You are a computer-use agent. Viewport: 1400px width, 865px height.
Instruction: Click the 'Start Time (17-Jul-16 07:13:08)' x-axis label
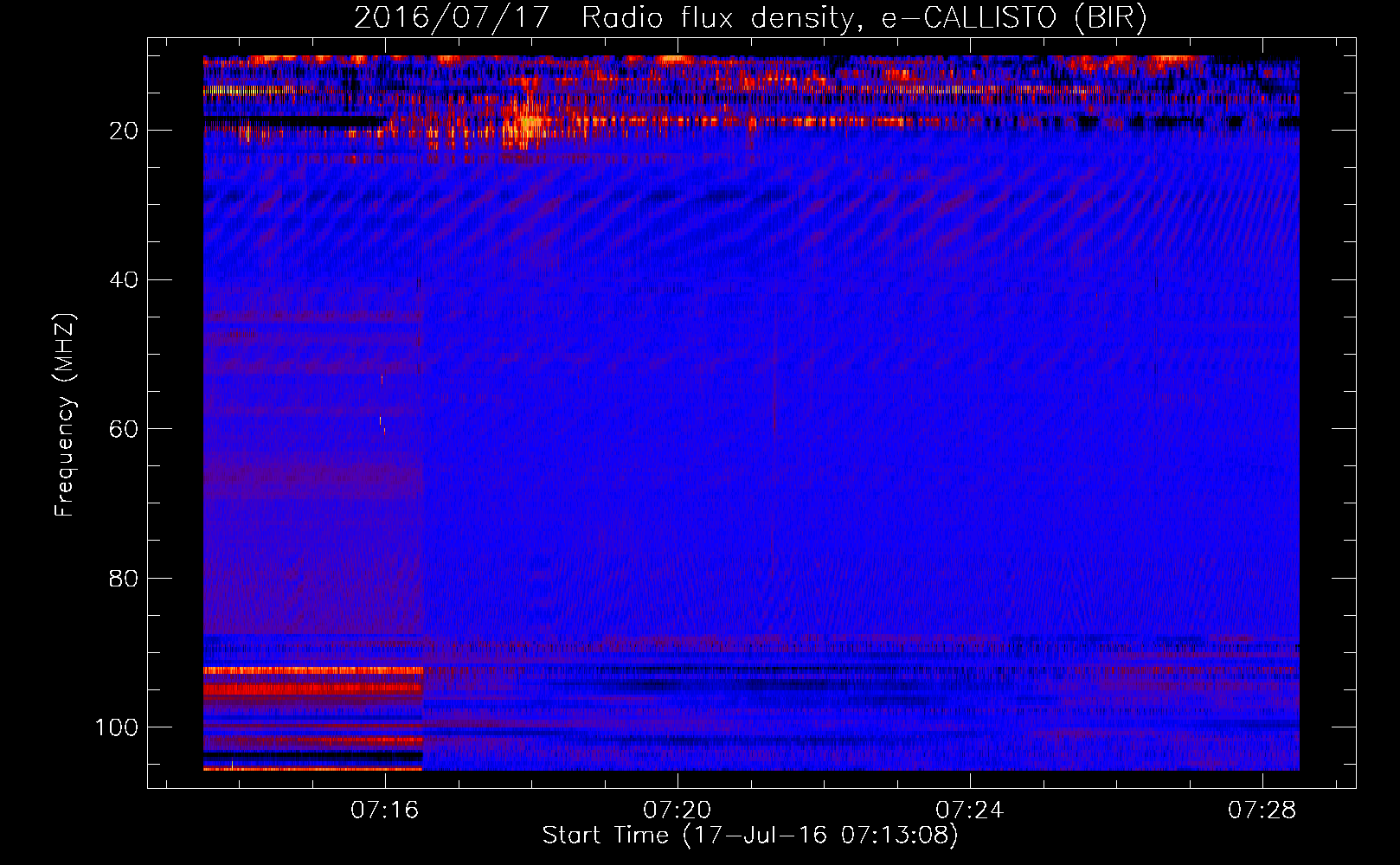pos(750,836)
